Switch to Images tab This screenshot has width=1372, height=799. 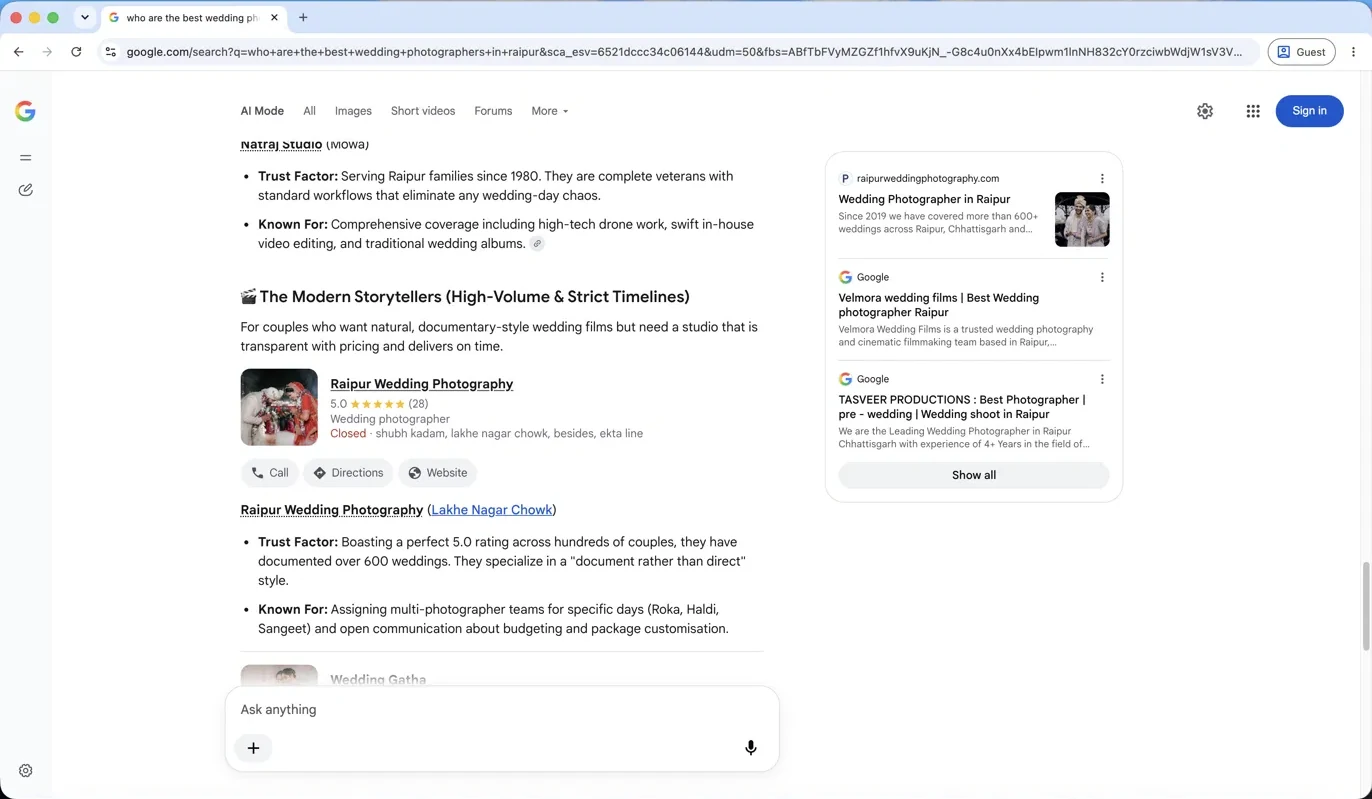[353, 111]
